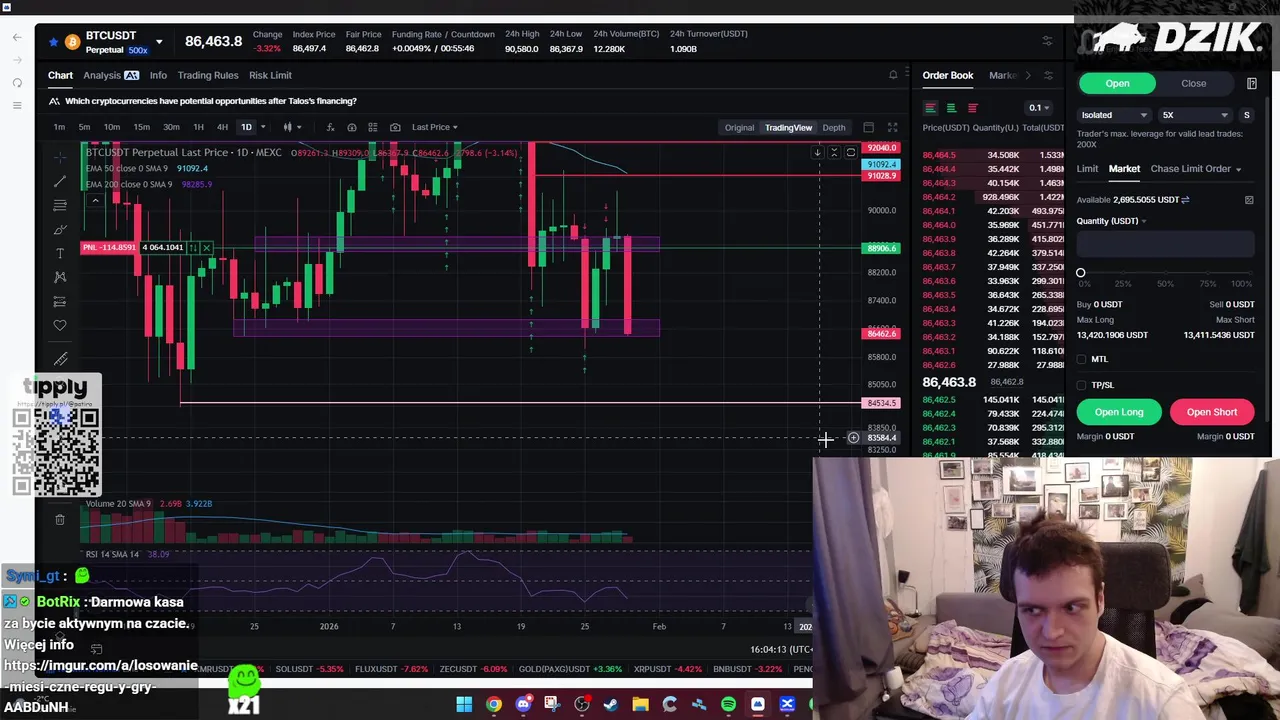1280x720 pixels.
Task: Open the Last Price dropdown
Action: (x=435, y=127)
